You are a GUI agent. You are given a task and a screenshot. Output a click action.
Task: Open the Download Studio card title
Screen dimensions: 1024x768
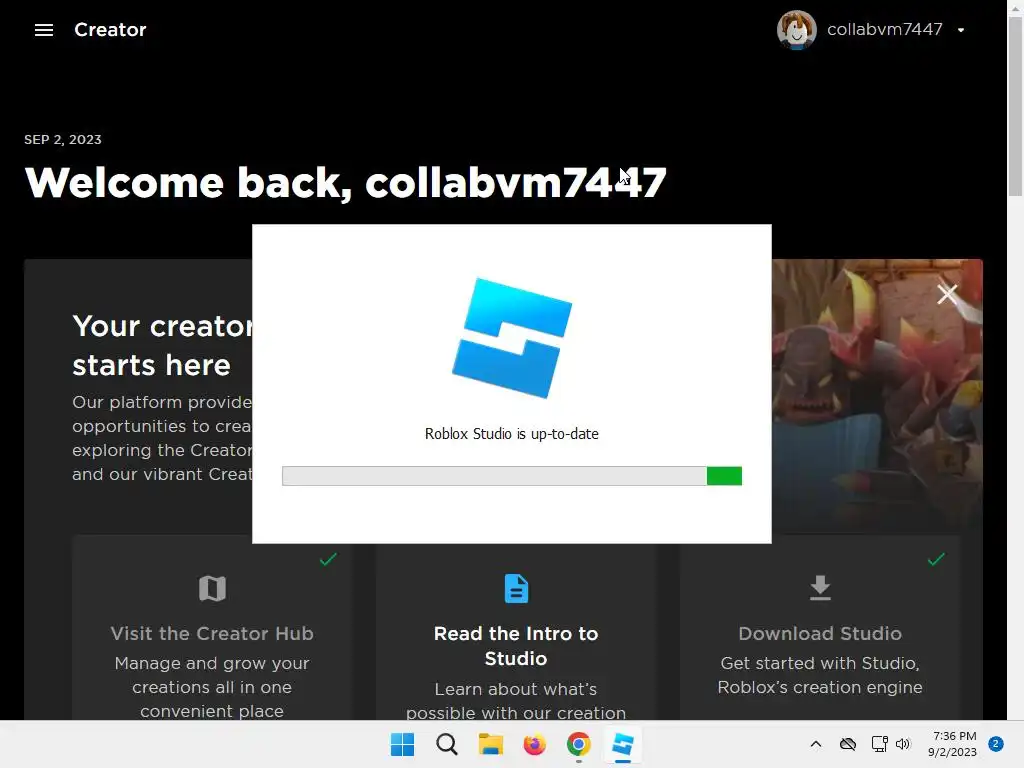[820, 633]
